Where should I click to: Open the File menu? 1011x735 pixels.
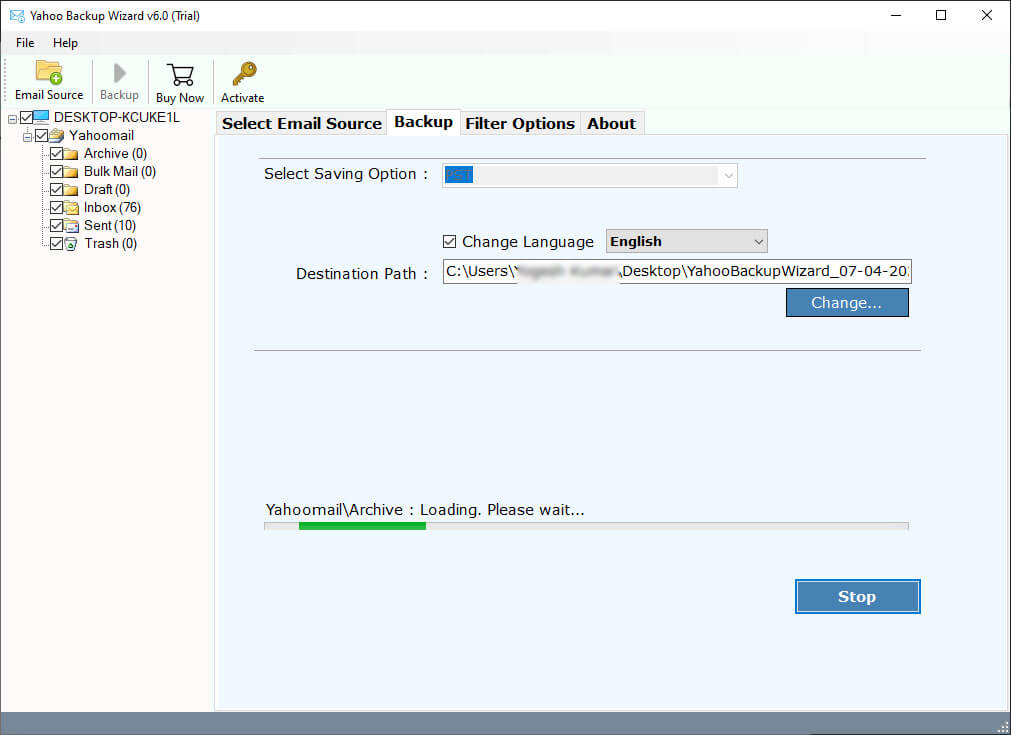[x=25, y=43]
